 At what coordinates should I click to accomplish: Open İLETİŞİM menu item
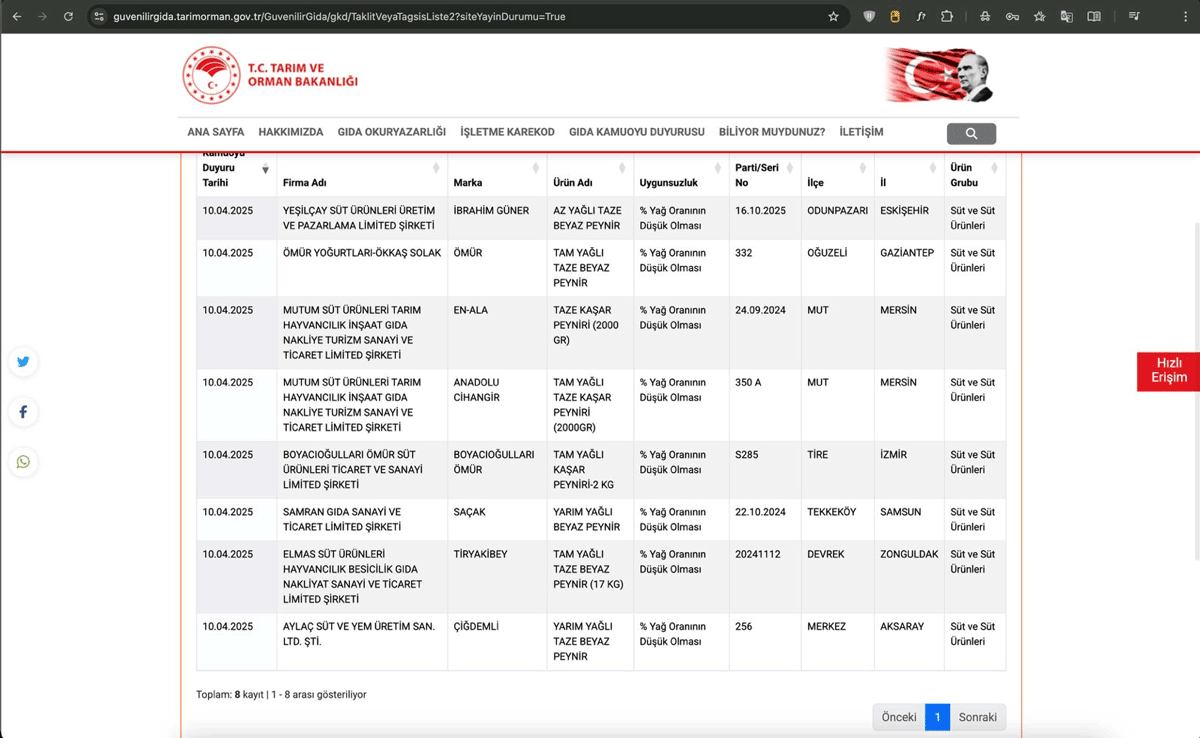click(x=861, y=132)
